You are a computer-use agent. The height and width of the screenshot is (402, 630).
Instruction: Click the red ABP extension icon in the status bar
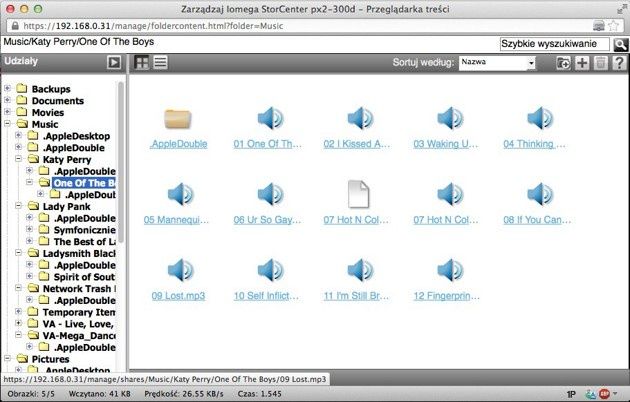(604, 394)
